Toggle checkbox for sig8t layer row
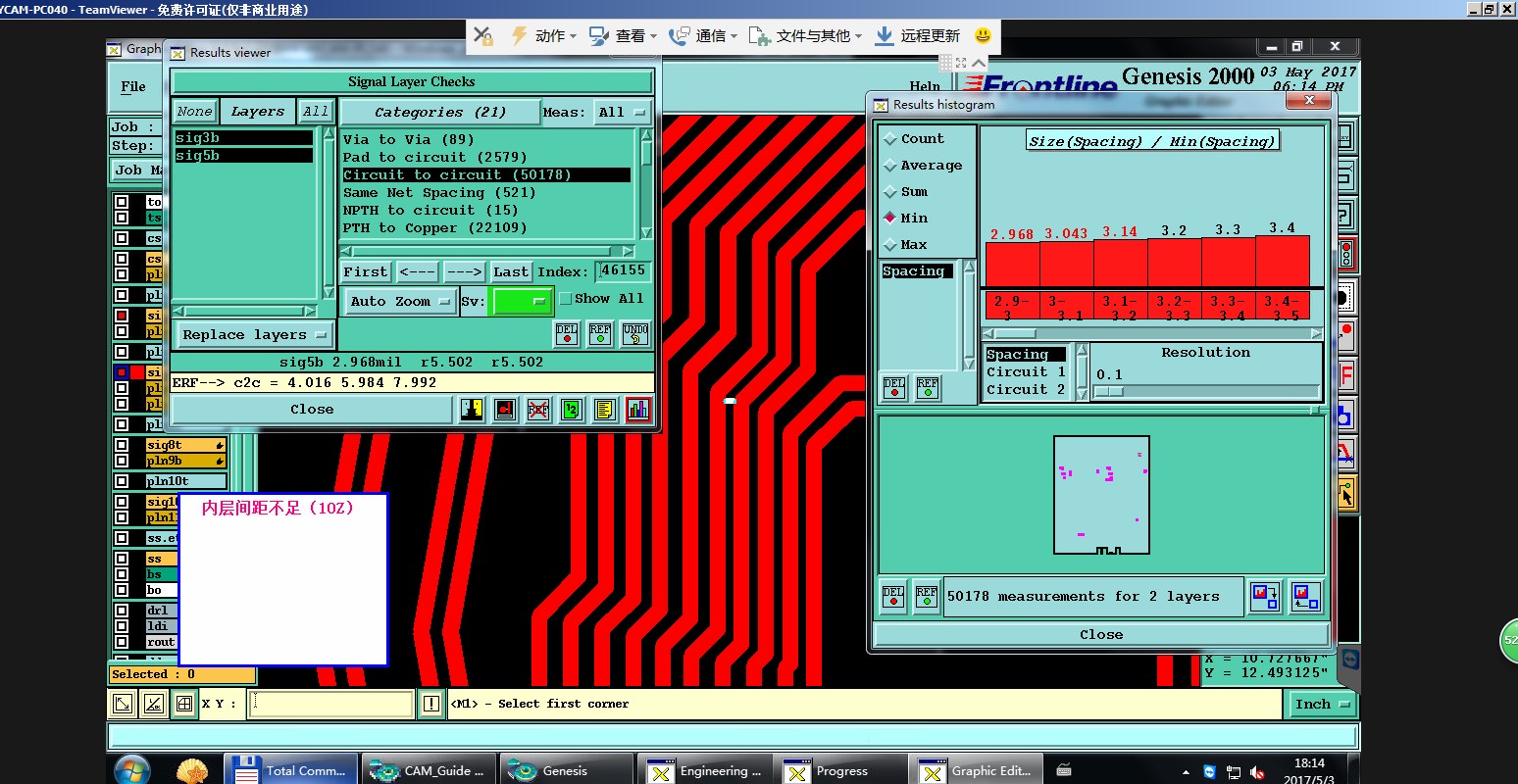 pos(122,445)
